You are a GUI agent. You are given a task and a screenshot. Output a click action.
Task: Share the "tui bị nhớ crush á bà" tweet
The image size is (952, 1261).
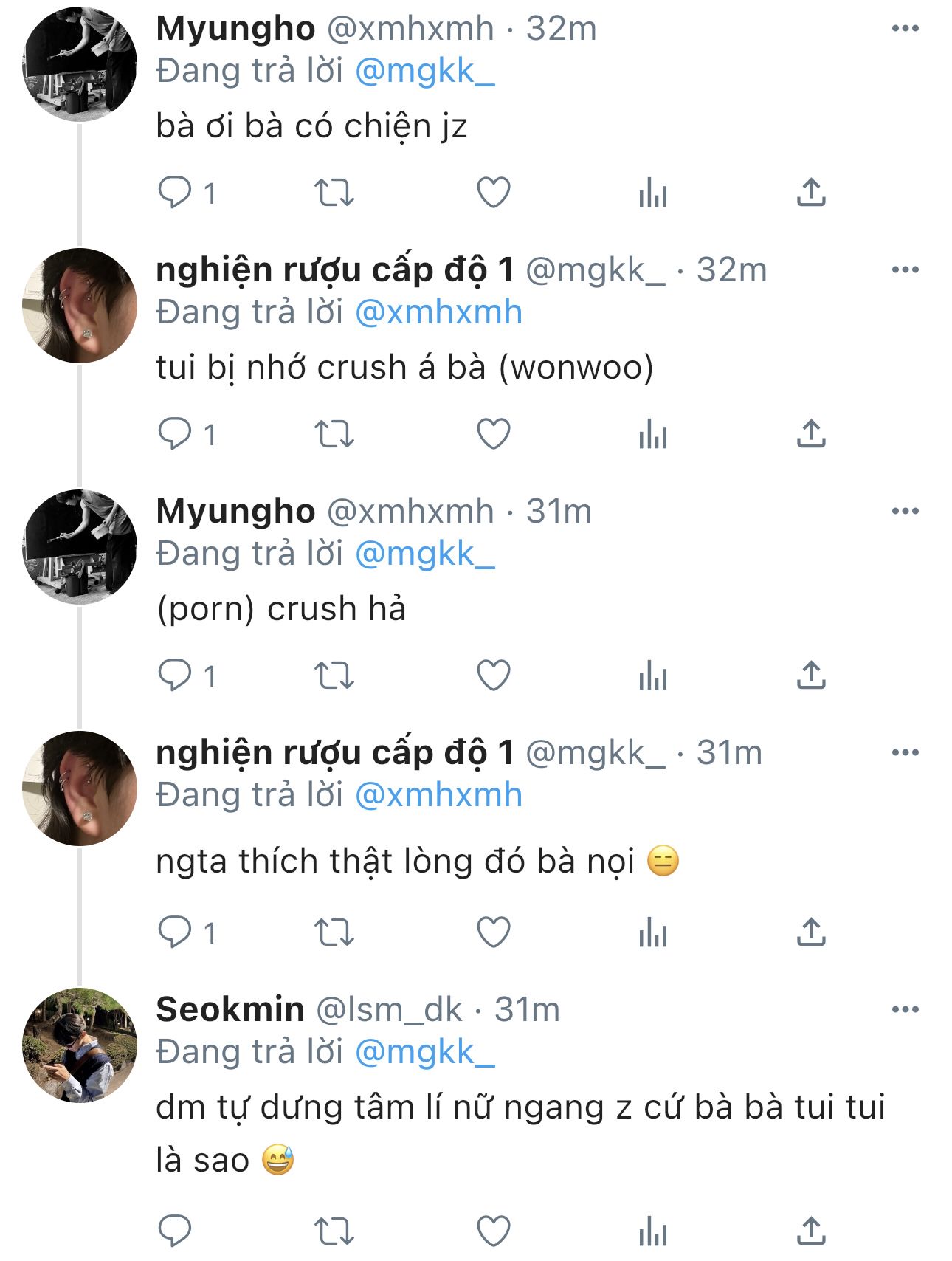(811, 434)
